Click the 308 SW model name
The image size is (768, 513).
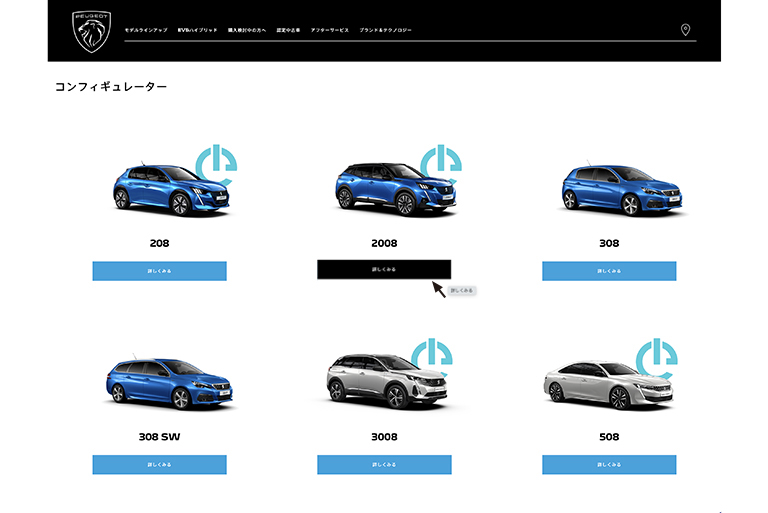pyautogui.click(x=159, y=437)
